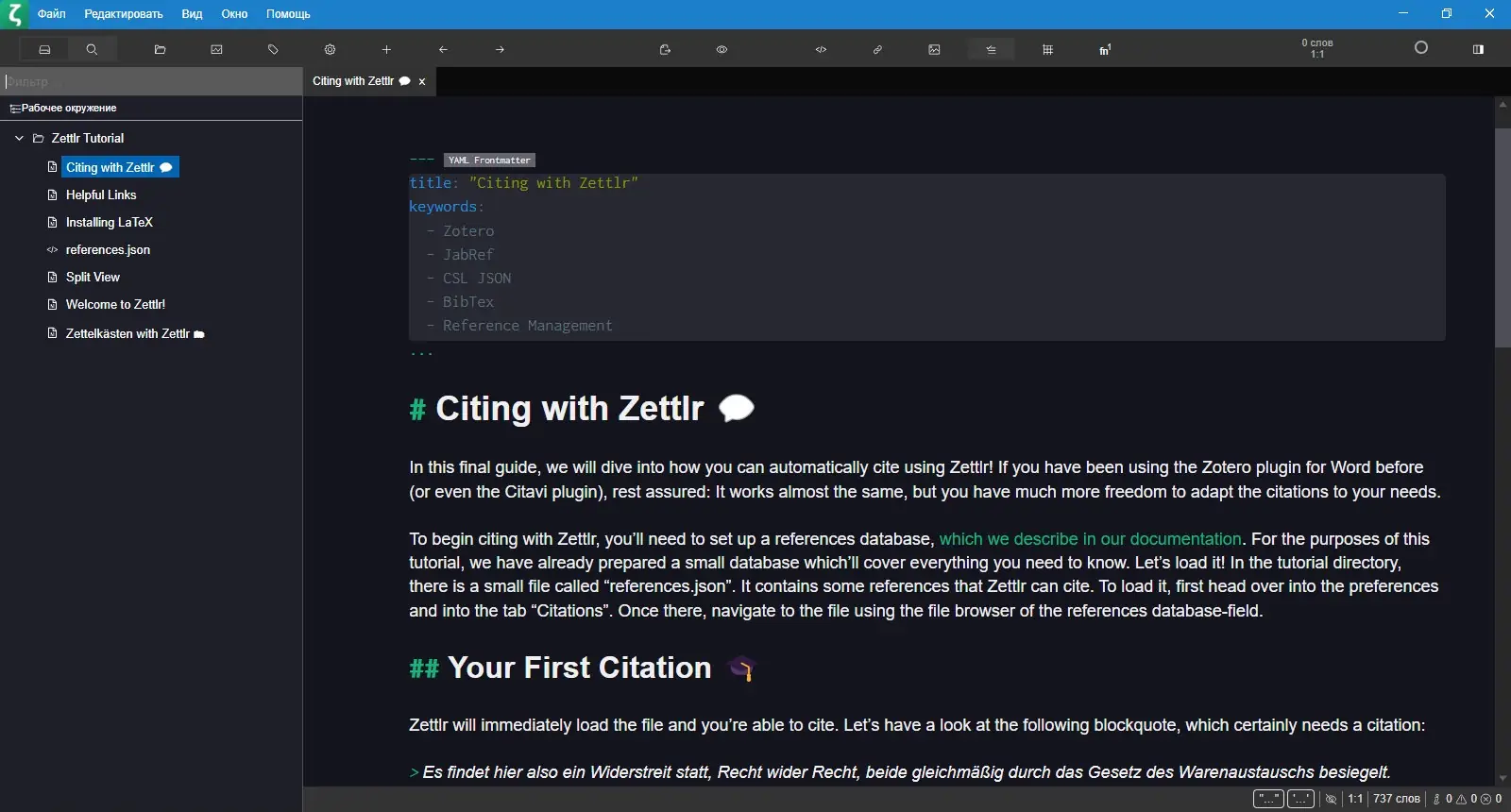Insert footnote with fn icon
The height and width of the screenshot is (812, 1511).
(x=1104, y=49)
